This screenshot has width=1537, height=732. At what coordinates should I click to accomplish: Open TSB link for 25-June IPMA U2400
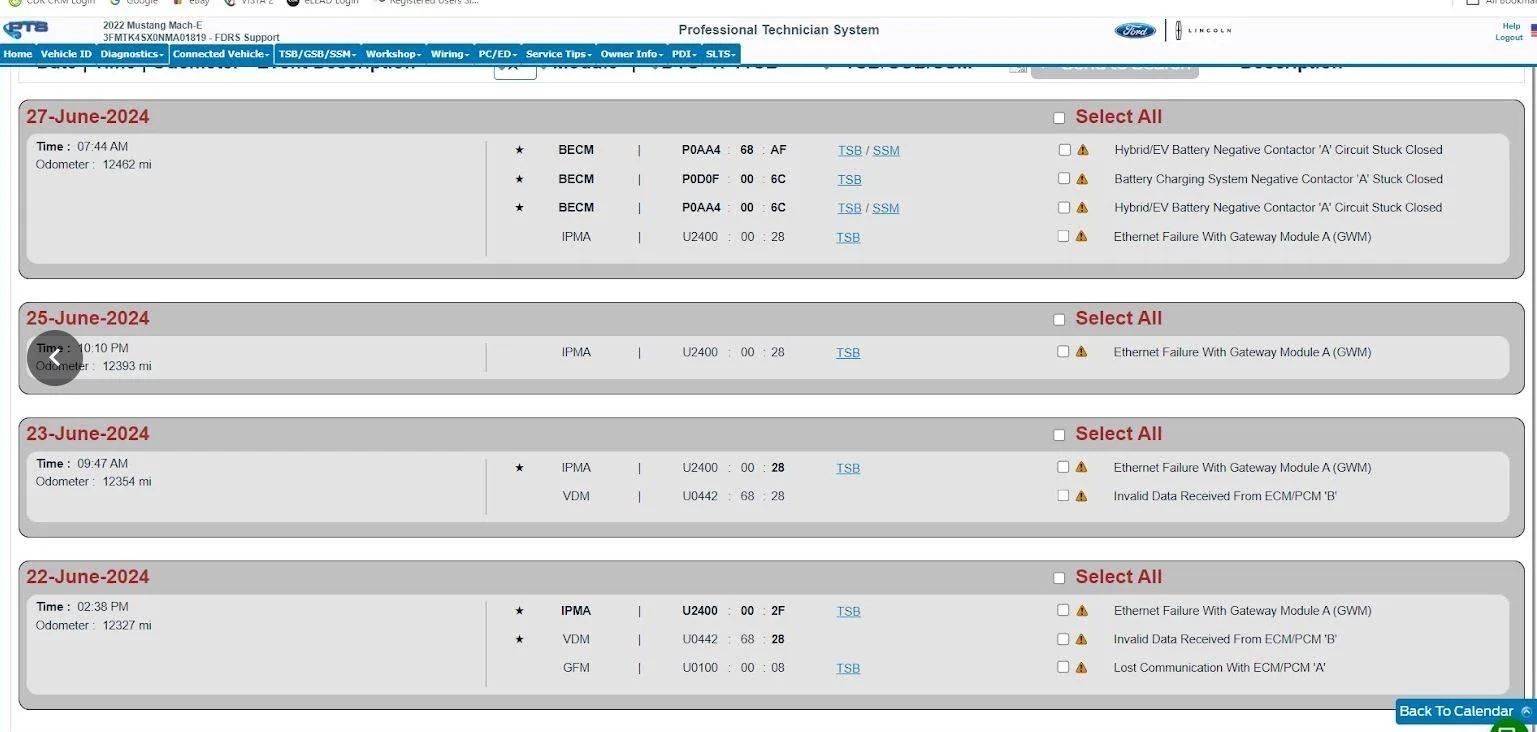coord(848,353)
